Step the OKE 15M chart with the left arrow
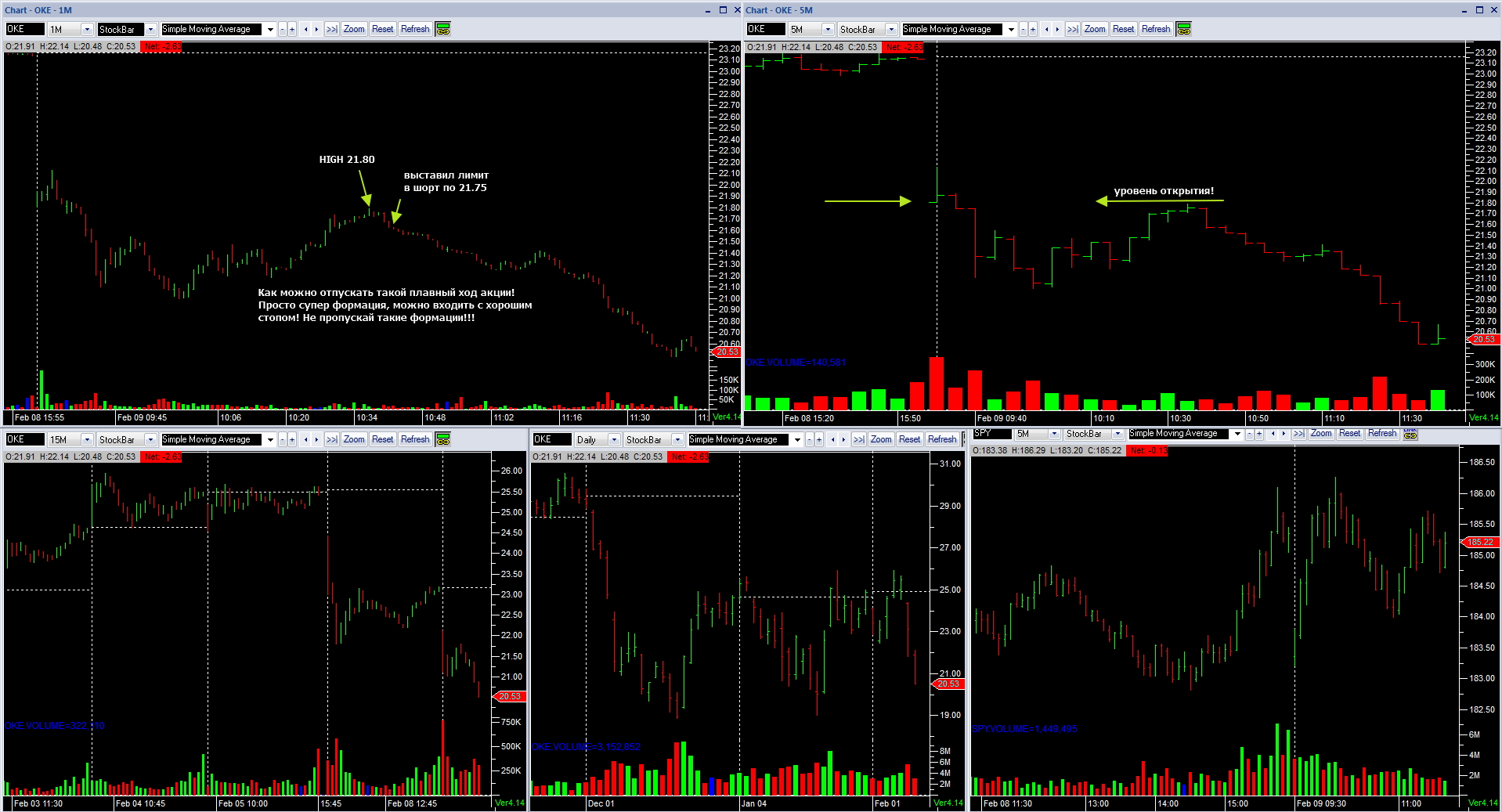 (x=306, y=439)
